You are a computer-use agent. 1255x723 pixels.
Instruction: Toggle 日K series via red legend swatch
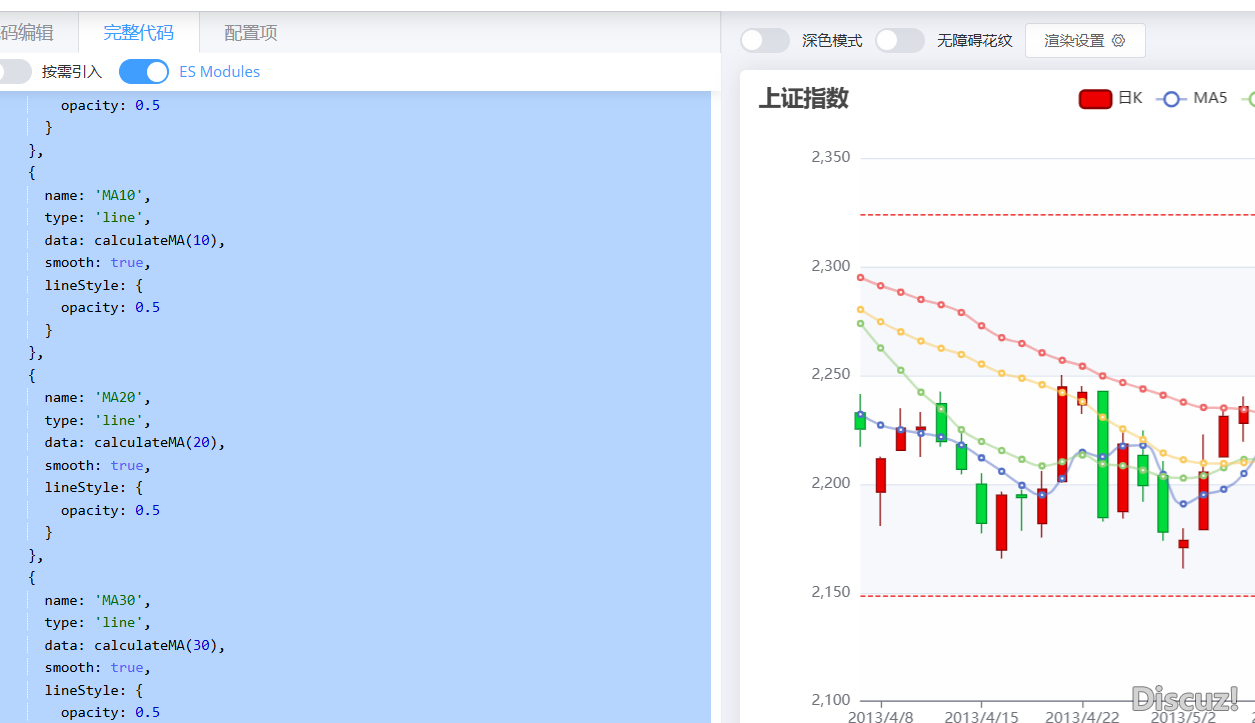(1095, 98)
